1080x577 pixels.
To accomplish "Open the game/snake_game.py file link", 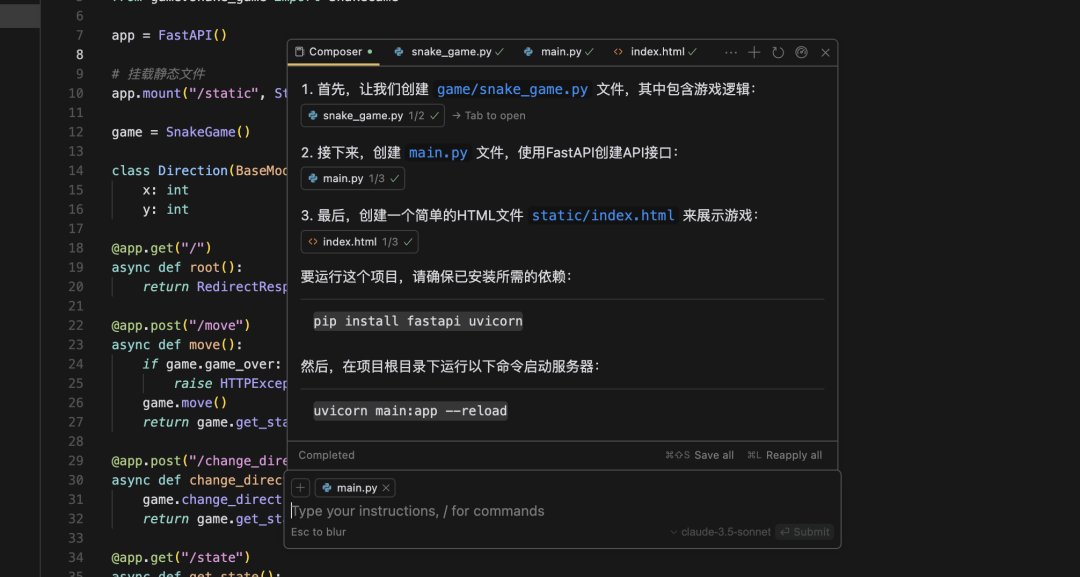I will coord(512,89).
